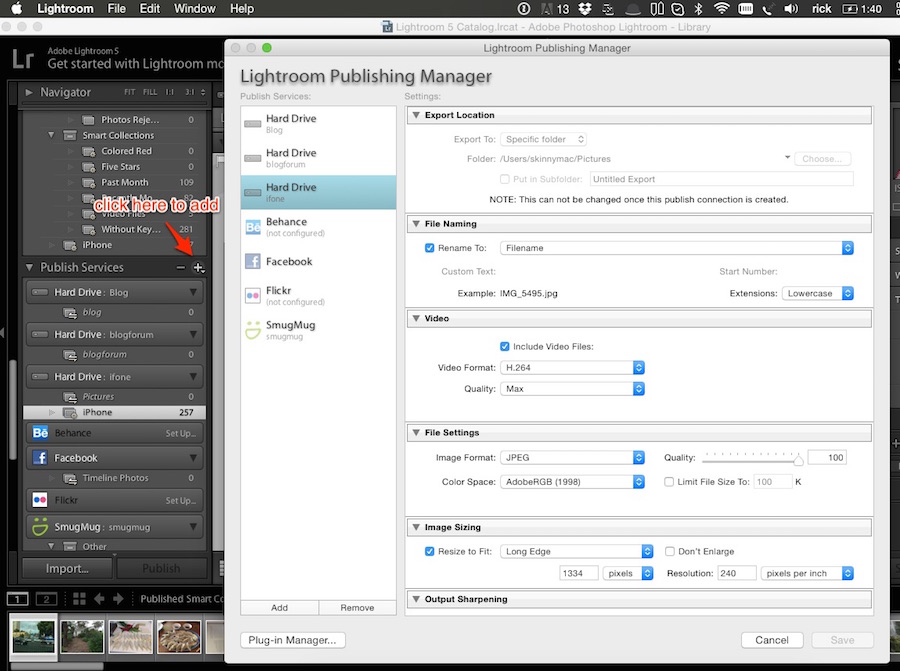Collapse the Publish Services panel
The height and width of the screenshot is (671, 900).
(29, 267)
